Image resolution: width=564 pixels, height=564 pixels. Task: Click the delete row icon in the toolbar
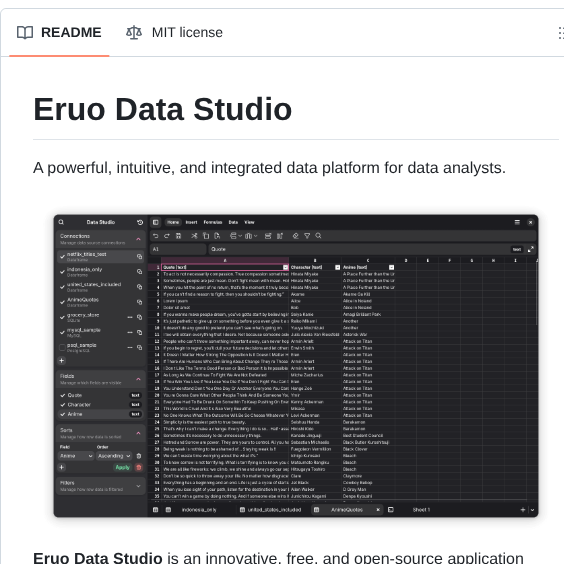pos(268,236)
